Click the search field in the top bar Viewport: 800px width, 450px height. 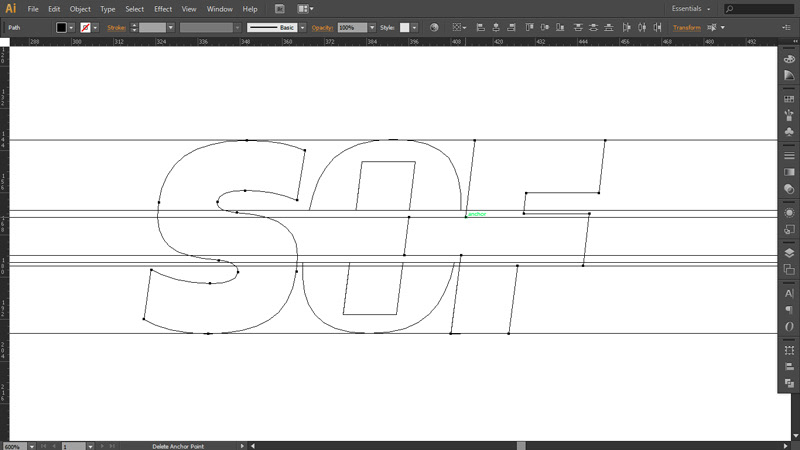pyautogui.click(x=760, y=8)
